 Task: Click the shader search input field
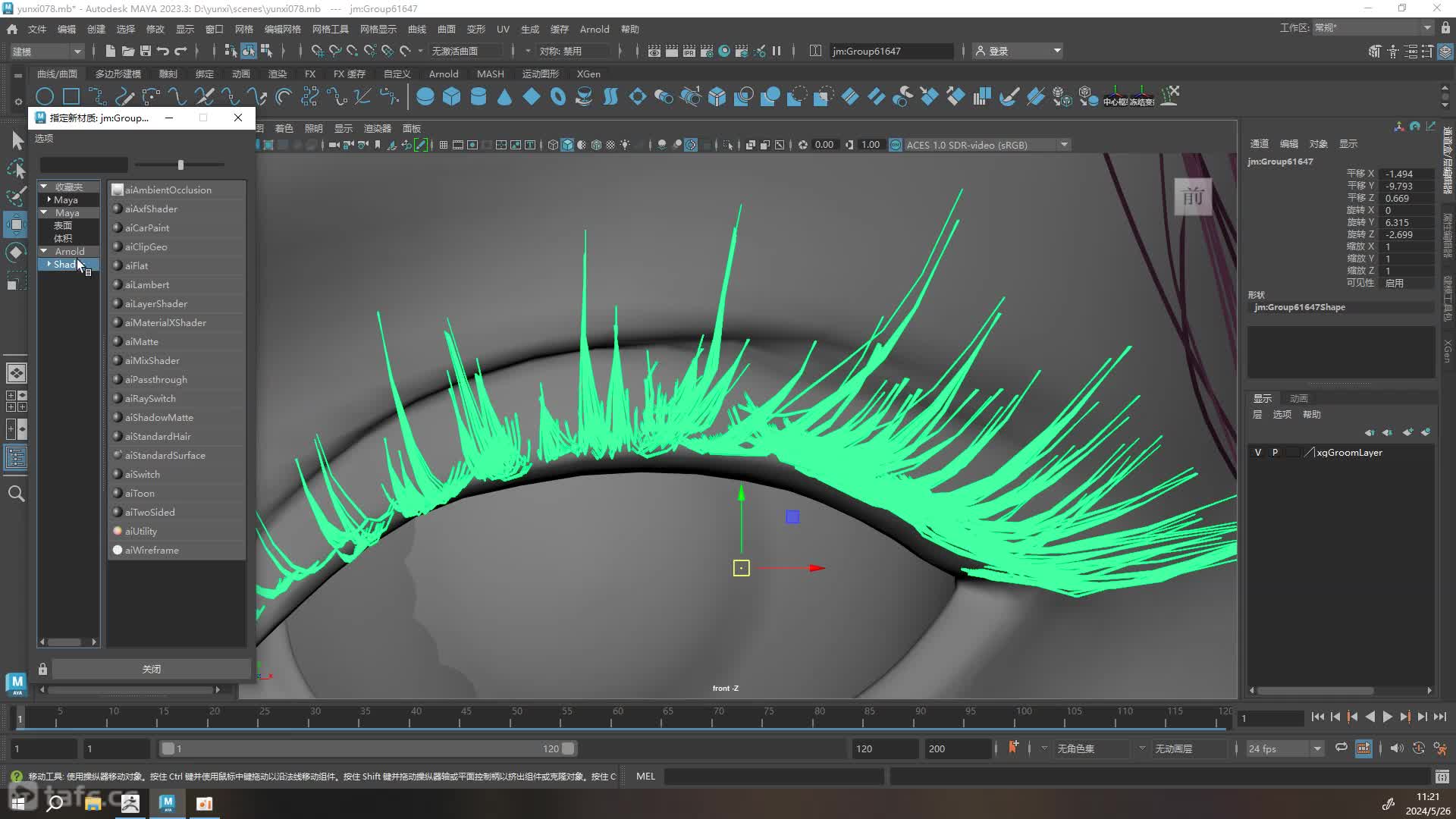[83, 165]
